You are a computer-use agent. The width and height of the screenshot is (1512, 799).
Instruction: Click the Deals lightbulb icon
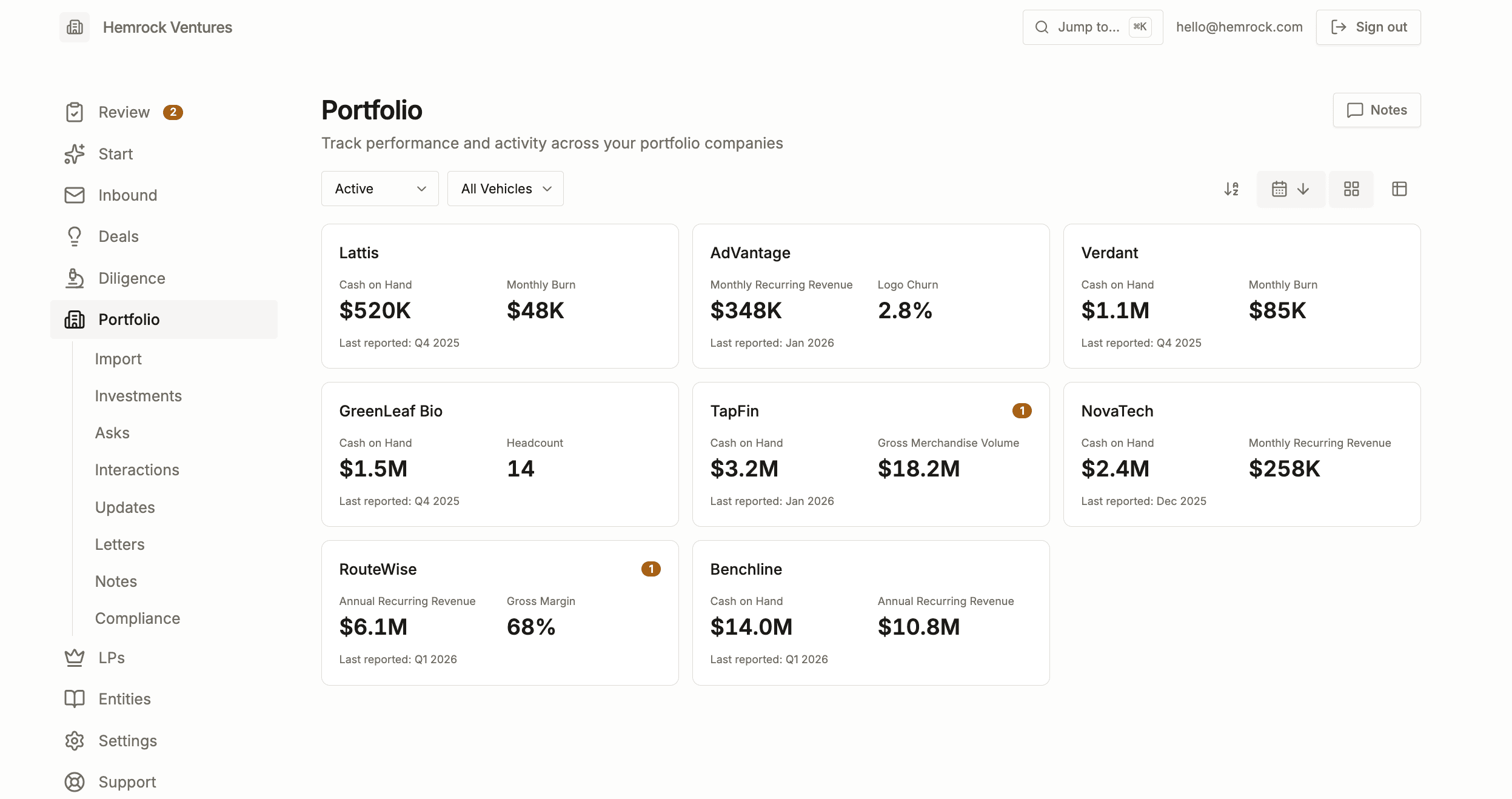coord(75,236)
